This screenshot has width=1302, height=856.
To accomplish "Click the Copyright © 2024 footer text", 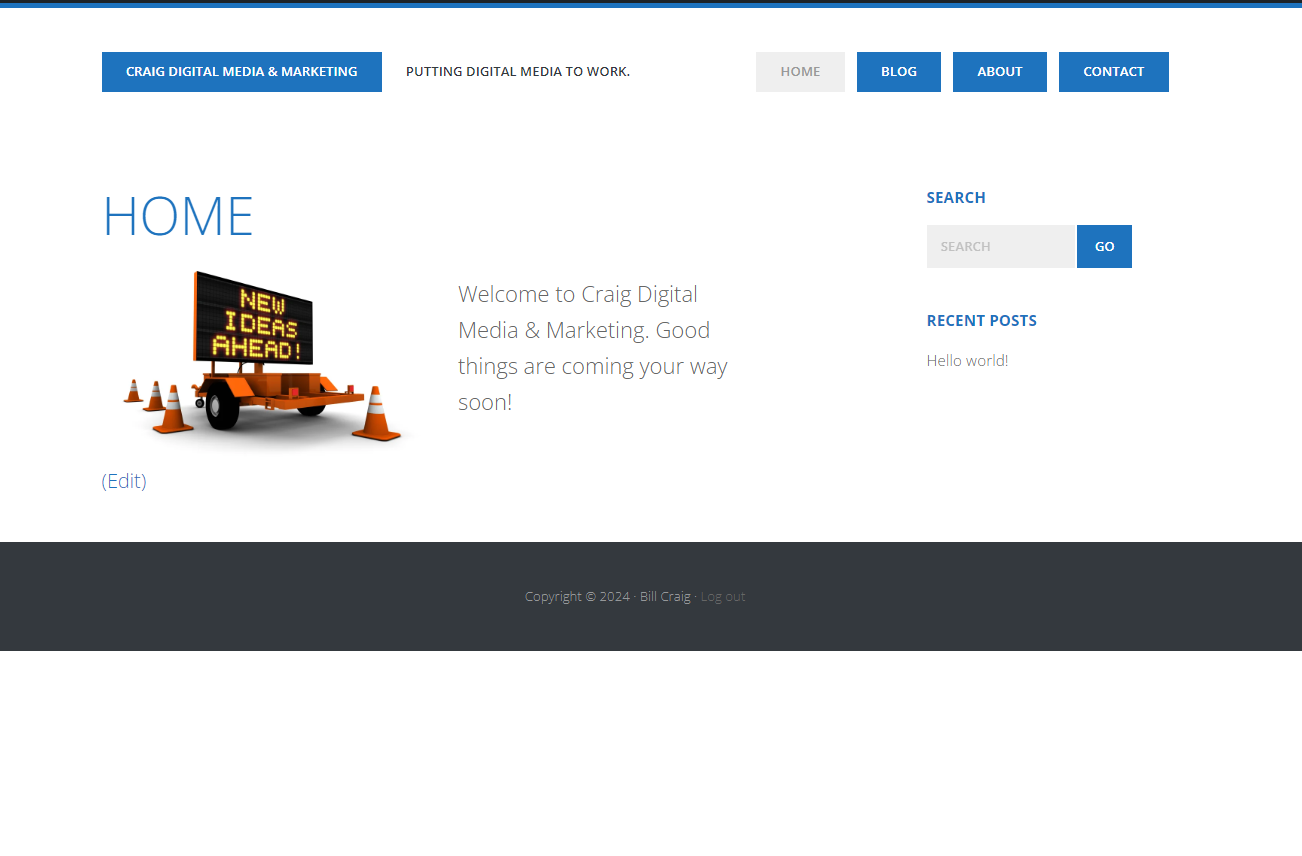I will coord(577,597).
